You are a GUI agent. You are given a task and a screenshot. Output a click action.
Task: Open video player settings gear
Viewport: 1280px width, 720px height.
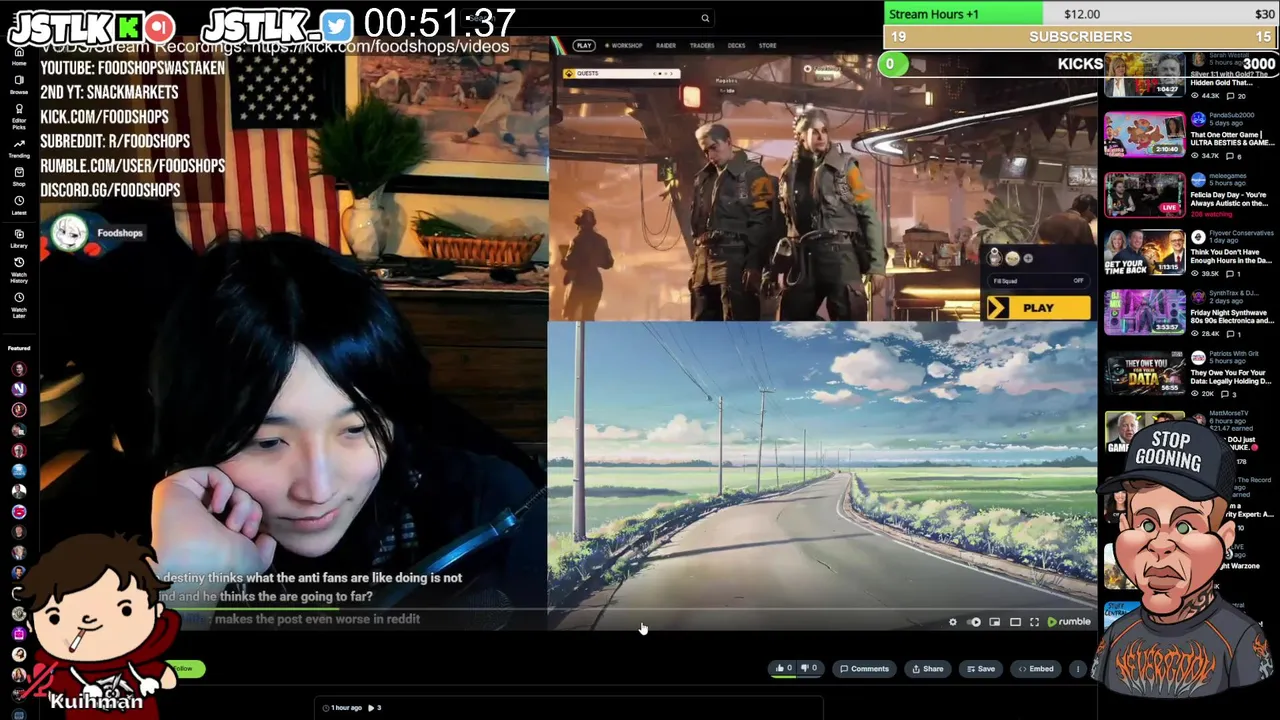coord(952,622)
